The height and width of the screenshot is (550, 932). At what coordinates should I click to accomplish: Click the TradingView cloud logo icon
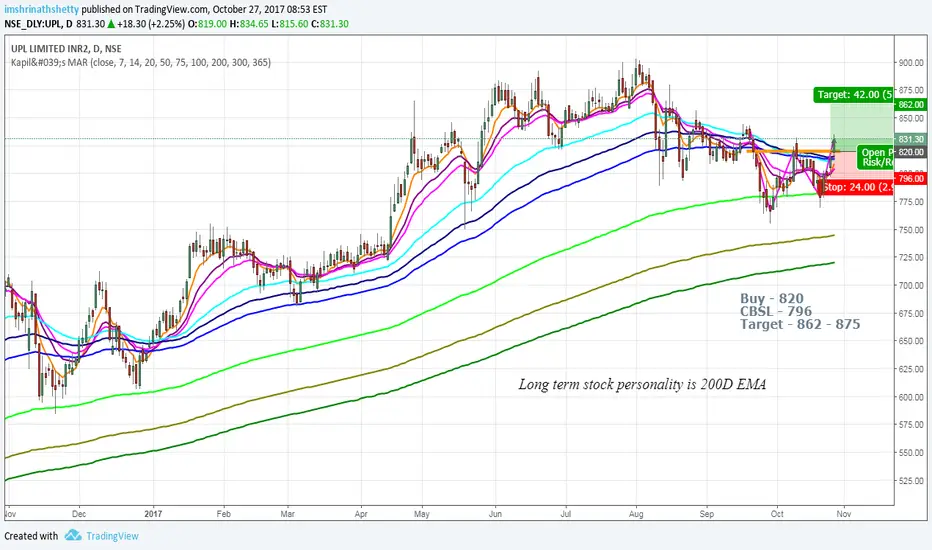point(73,535)
